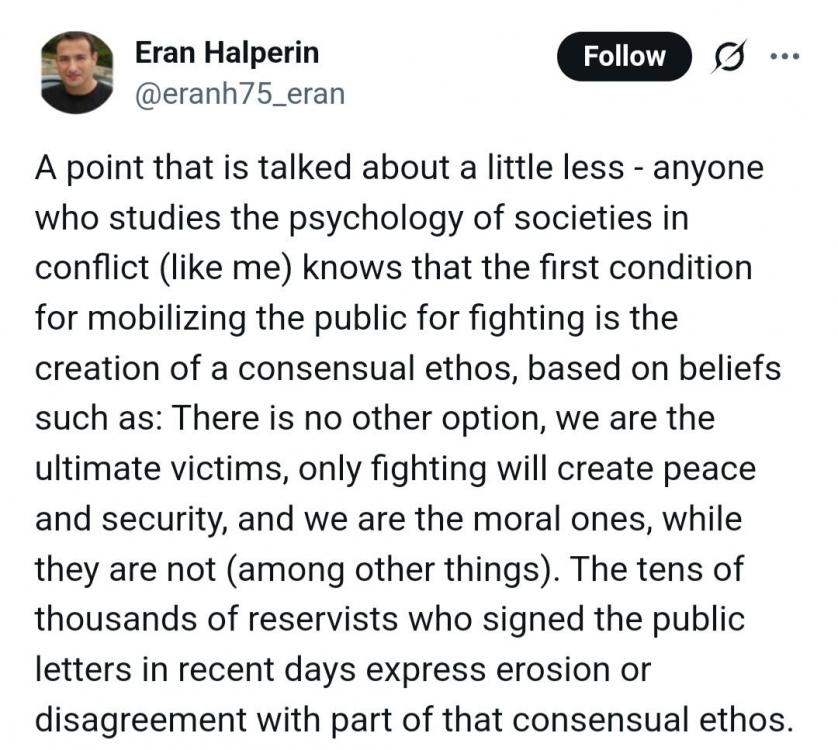Click the @eranh75_eran handle
Viewport: 838px width, 750px height.
point(240,95)
